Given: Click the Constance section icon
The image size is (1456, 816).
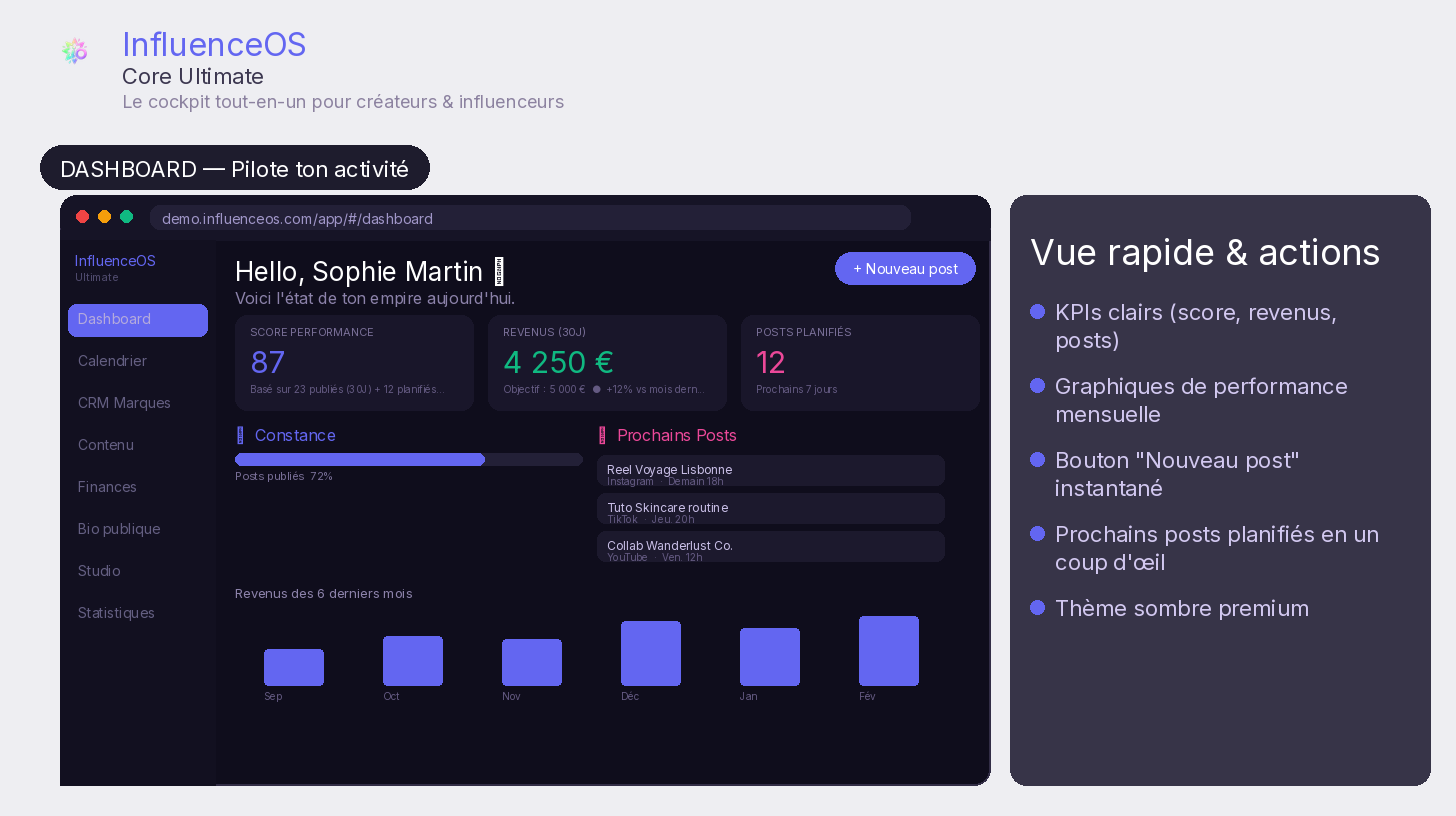Looking at the screenshot, I should click(x=240, y=435).
